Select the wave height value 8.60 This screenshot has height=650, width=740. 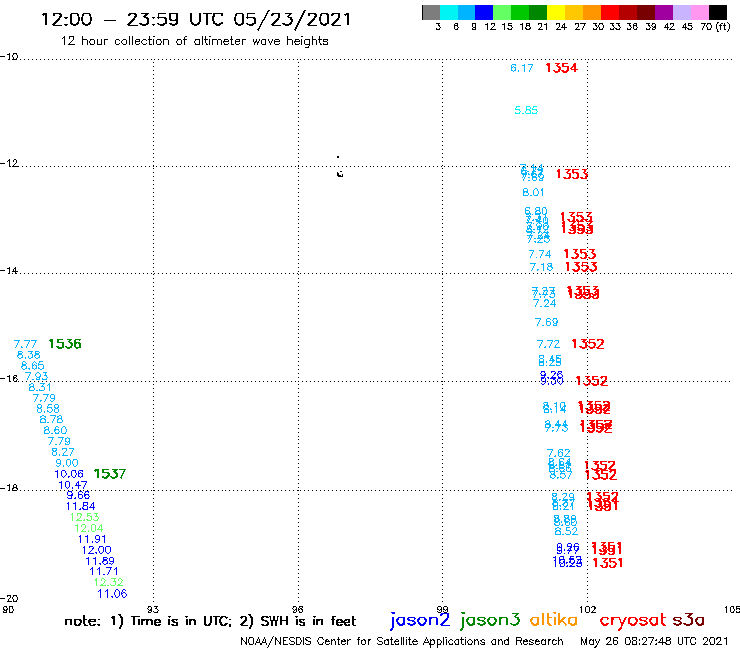coord(55,430)
